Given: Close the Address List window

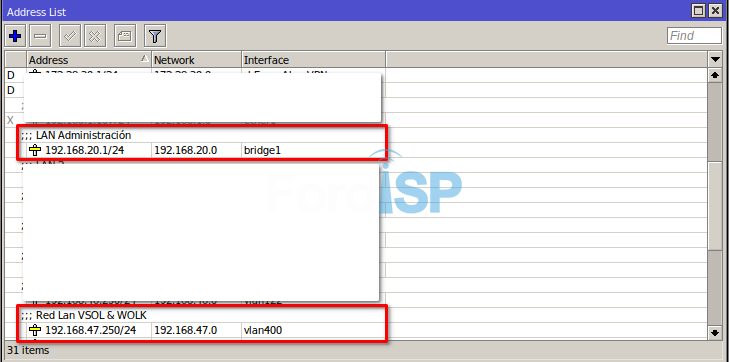Looking at the screenshot, I should pyautogui.click(x=715, y=11).
